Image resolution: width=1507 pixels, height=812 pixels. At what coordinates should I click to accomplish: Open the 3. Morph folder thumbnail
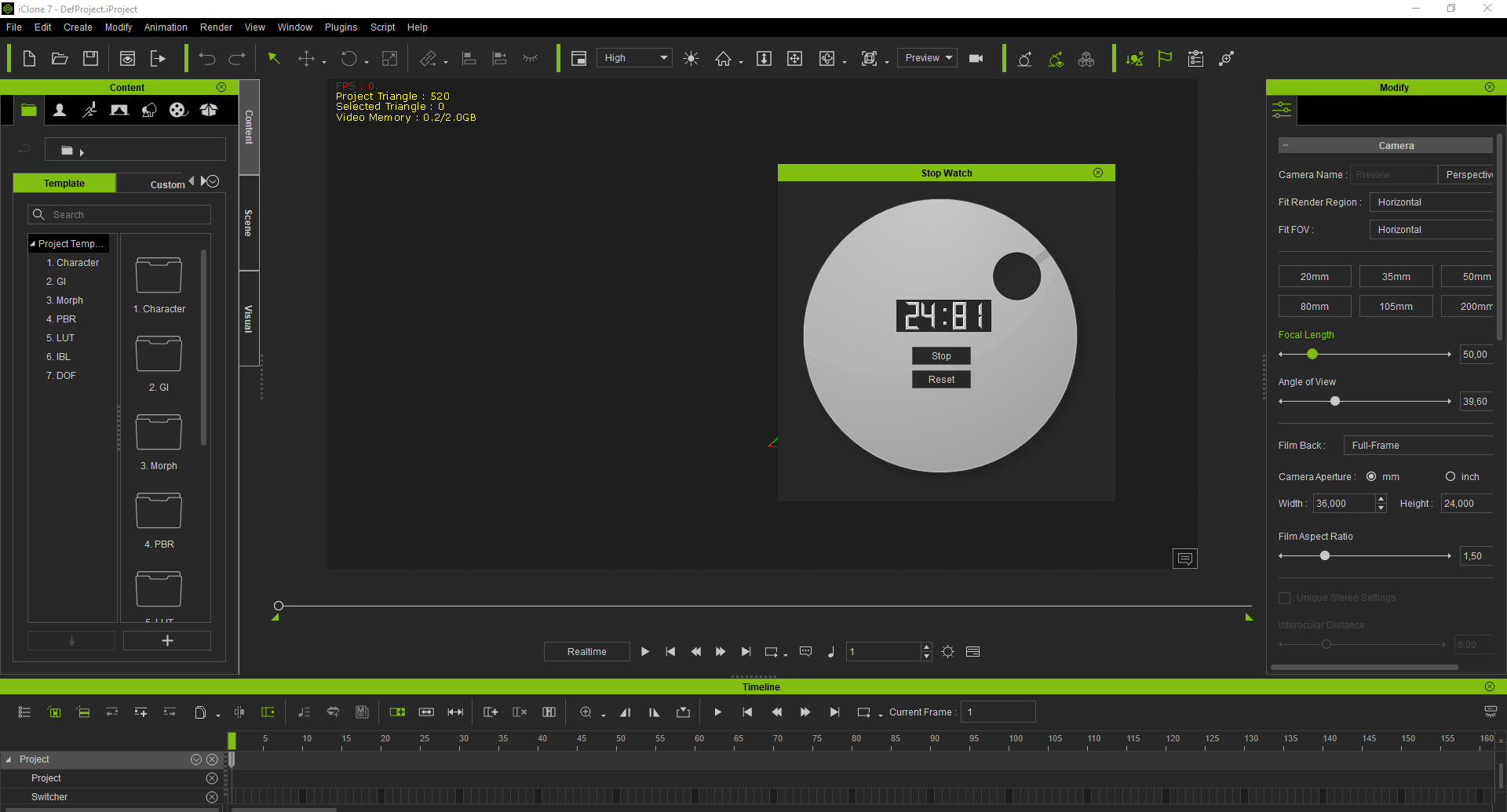click(159, 432)
